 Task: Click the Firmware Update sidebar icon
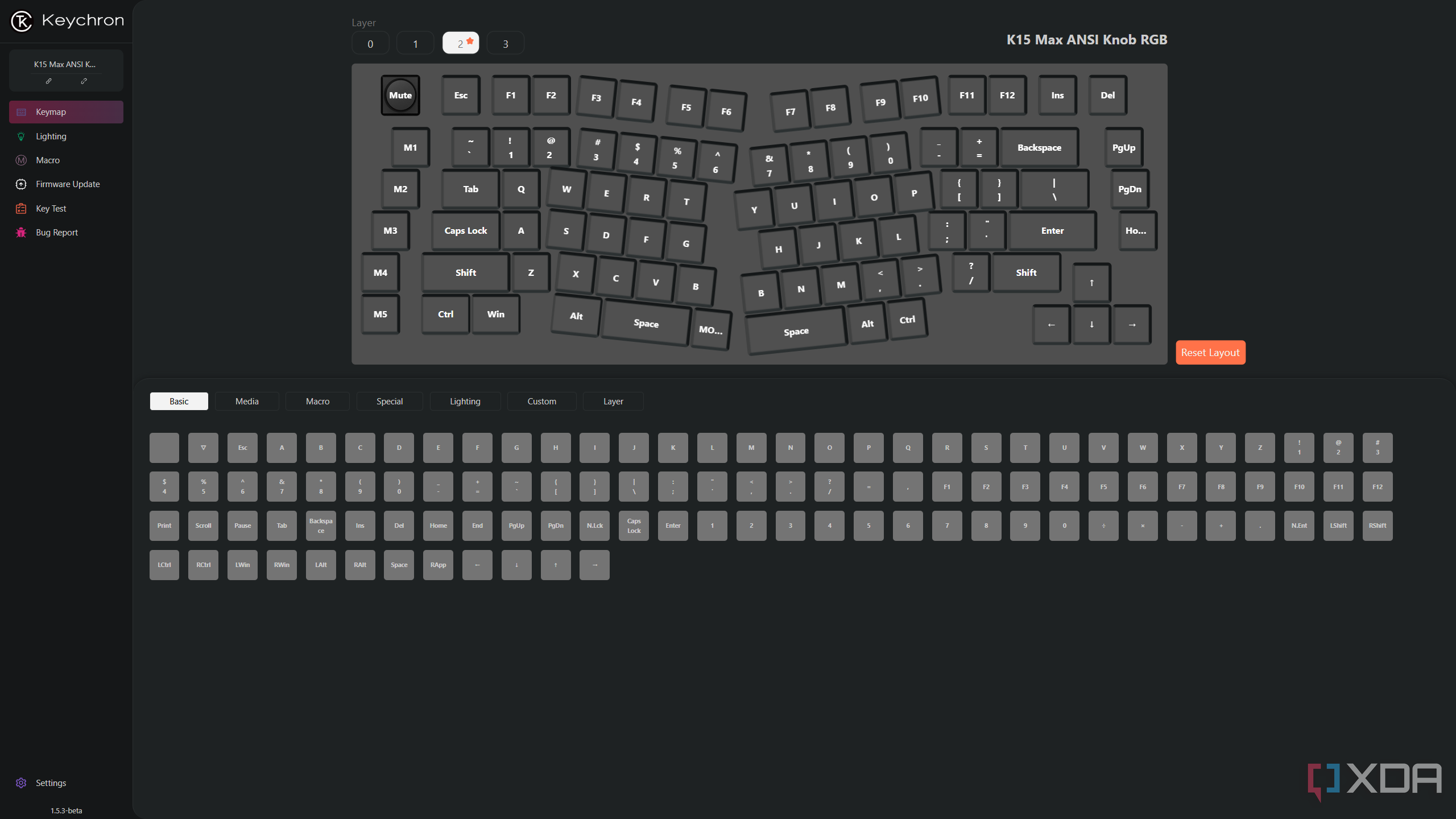tap(21, 184)
